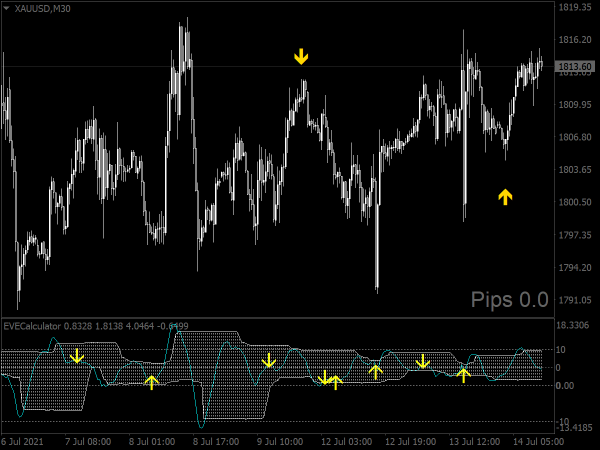
Task: Click the rightmost up arrow in the EVECalculator window
Action: (x=463, y=375)
